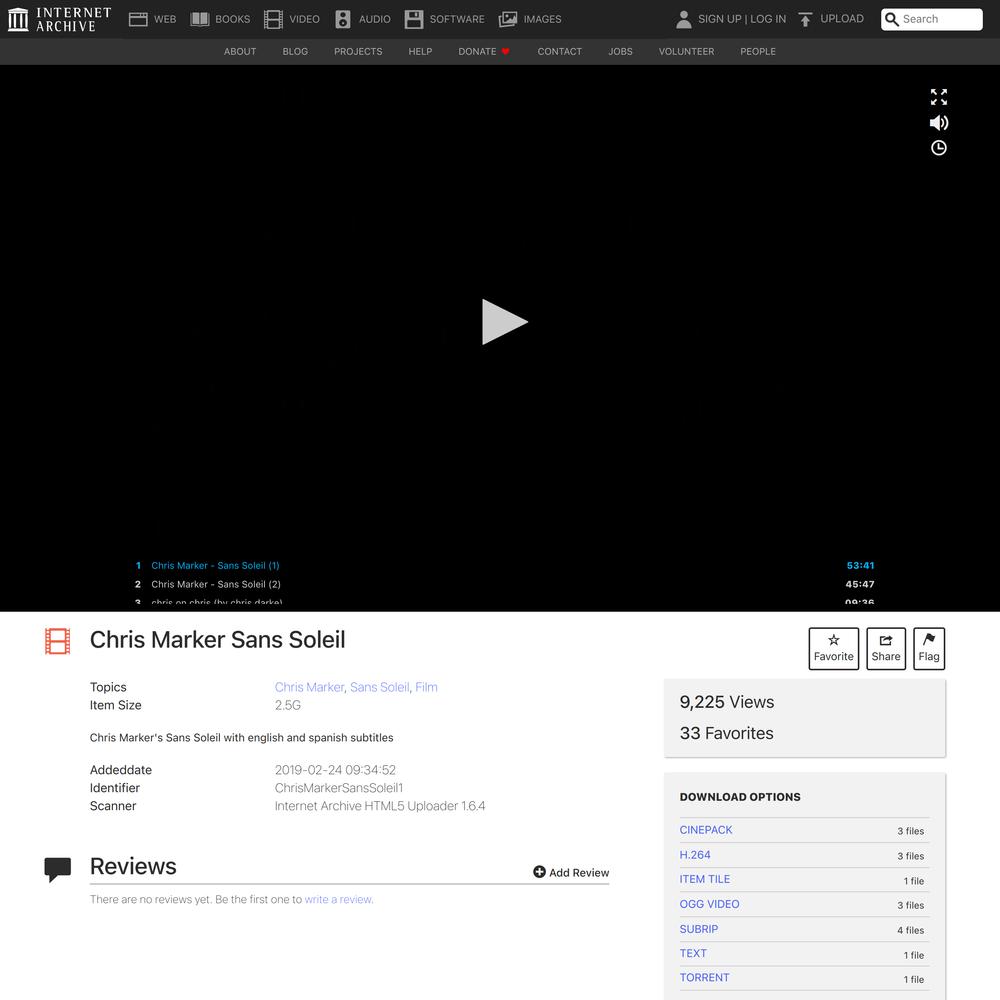1000x1000 pixels.
Task: Open the Software floppy disk icon
Action: [x=413, y=19]
